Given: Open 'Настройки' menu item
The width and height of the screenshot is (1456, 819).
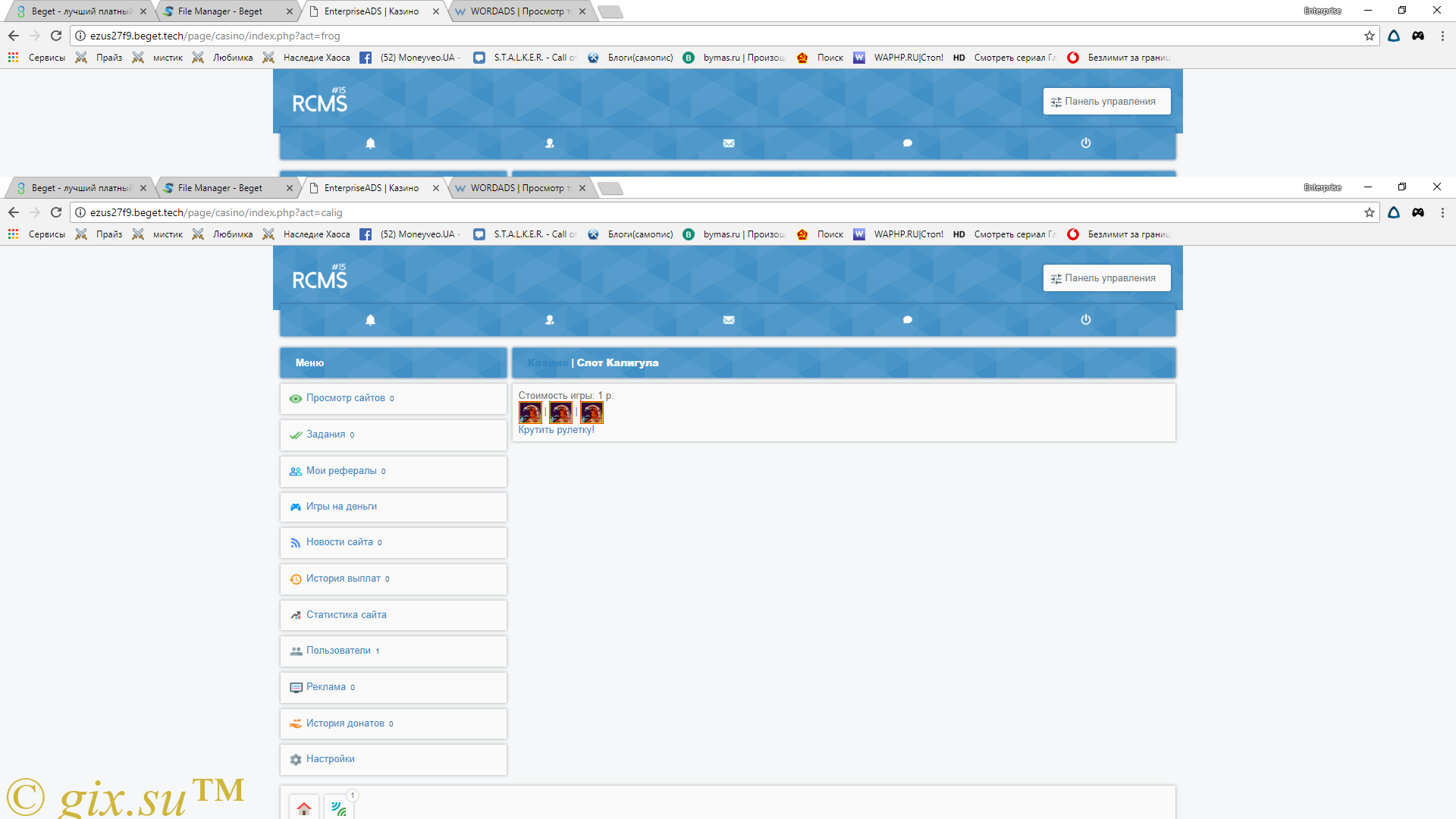Looking at the screenshot, I should (393, 759).
